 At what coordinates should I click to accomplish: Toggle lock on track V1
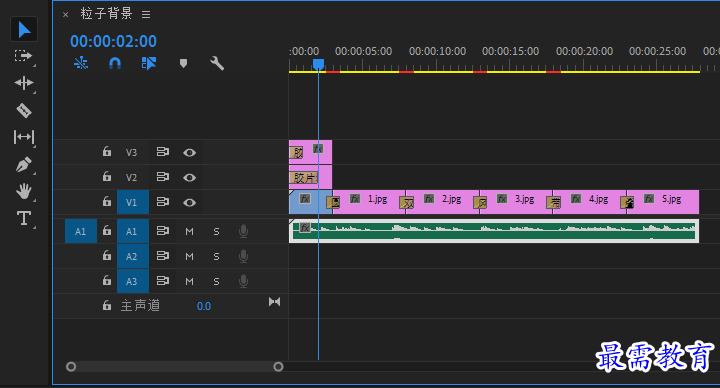(x=107, y=201)
